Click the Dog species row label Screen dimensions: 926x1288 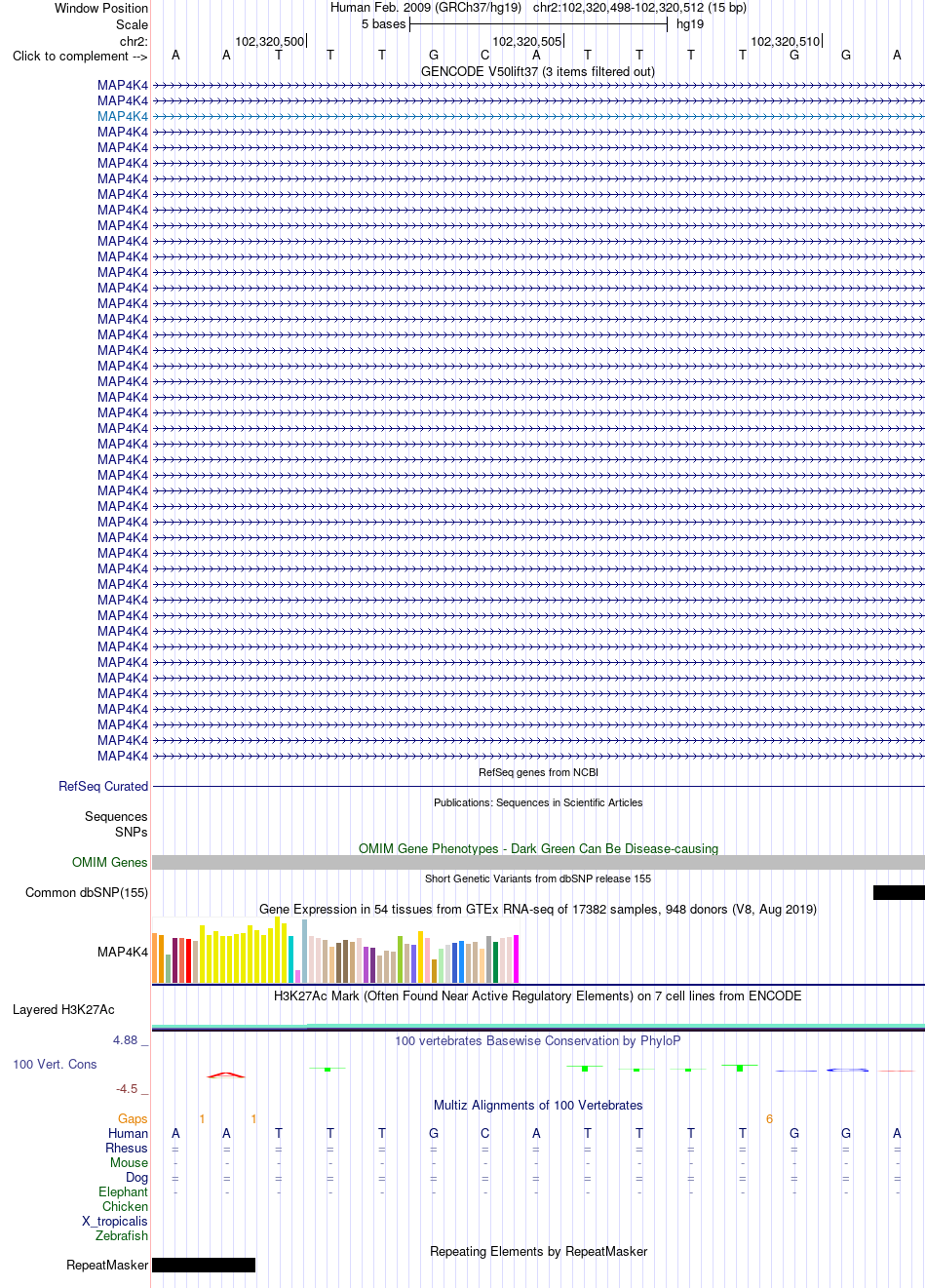137,1177
